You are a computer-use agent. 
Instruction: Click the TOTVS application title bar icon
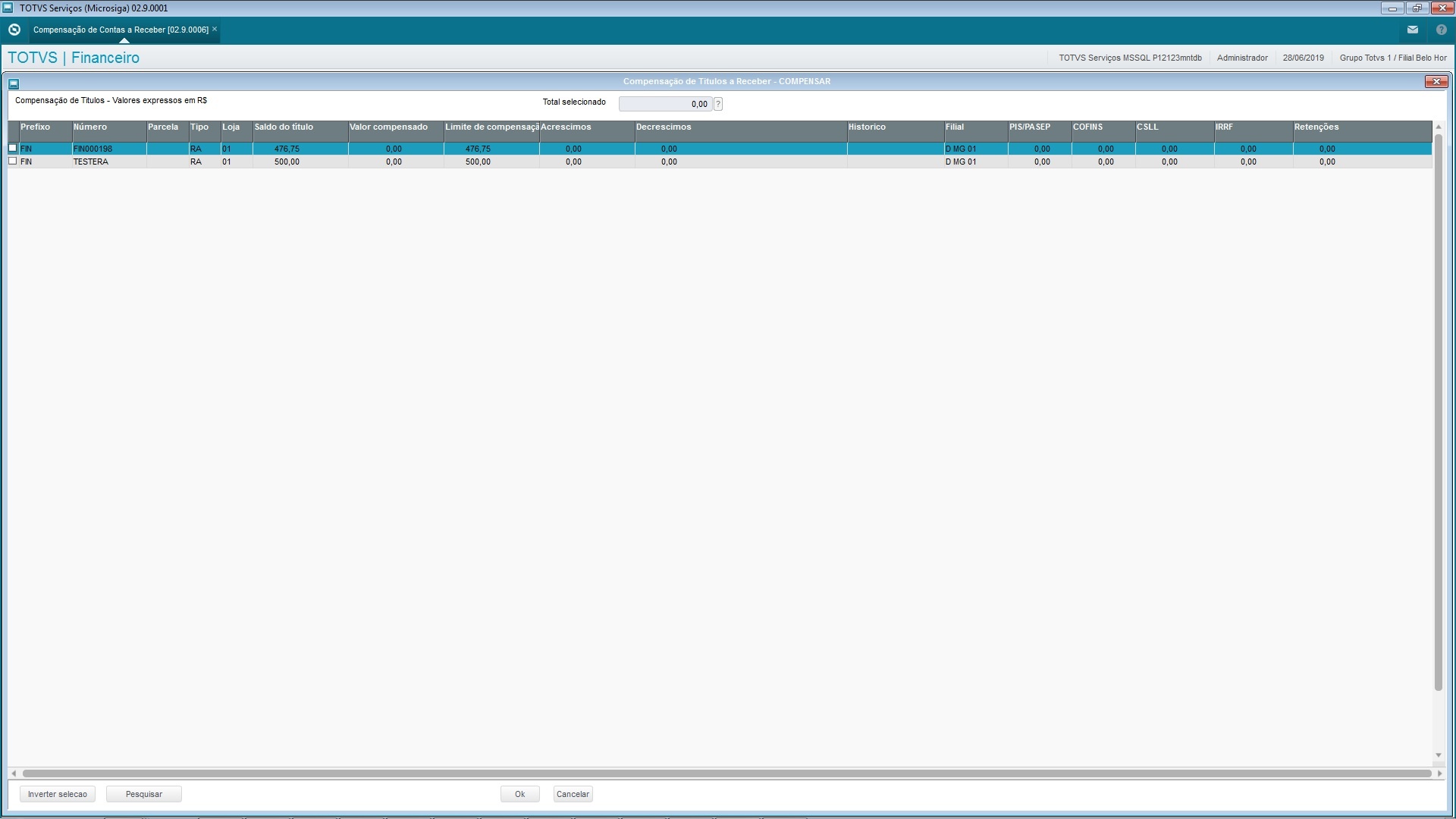coord(8,8)
